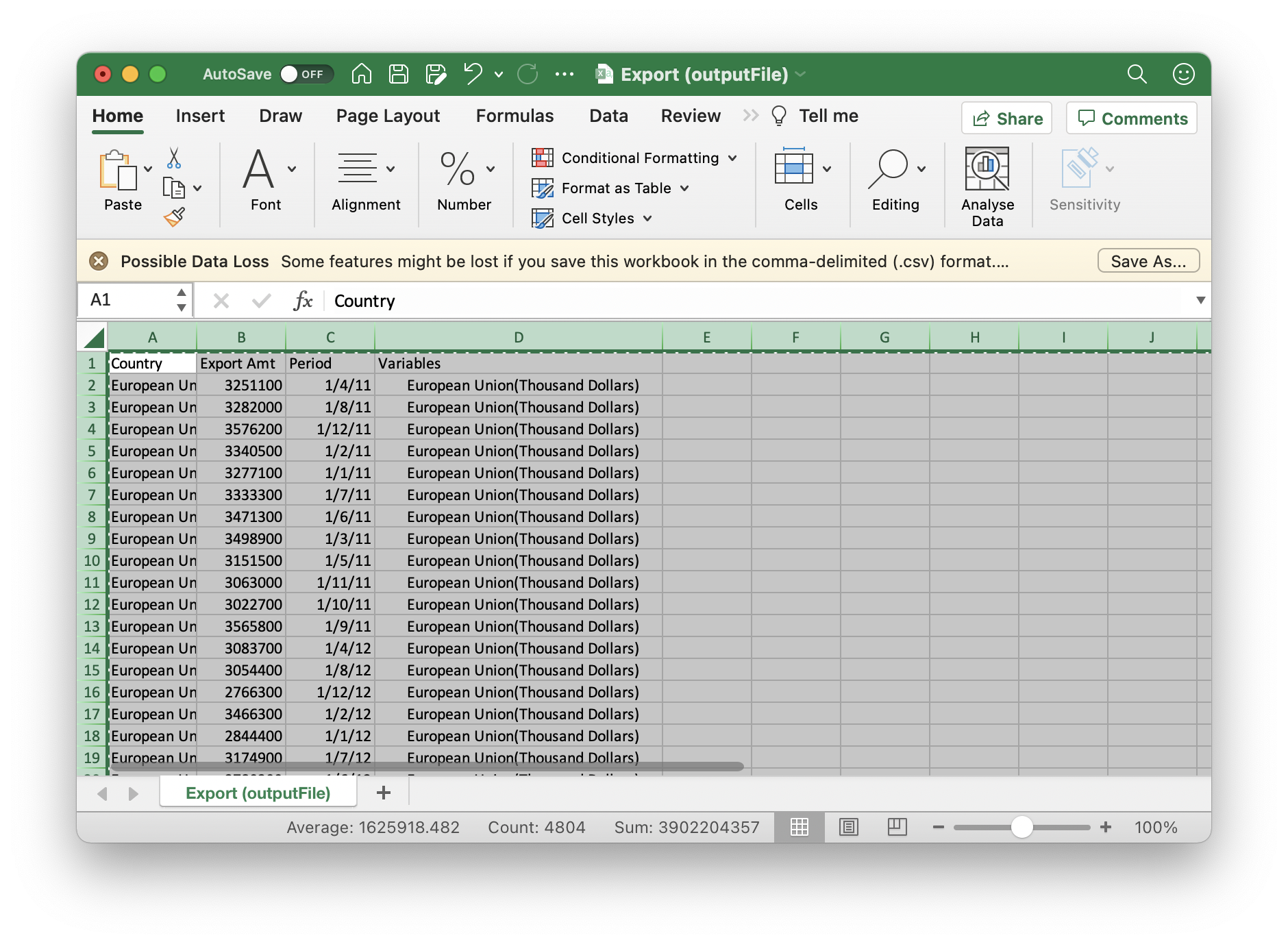Viewport: 1288px width, 944px height.
Task: Insert function using the fx icon
Action: [x=302, y=301]
